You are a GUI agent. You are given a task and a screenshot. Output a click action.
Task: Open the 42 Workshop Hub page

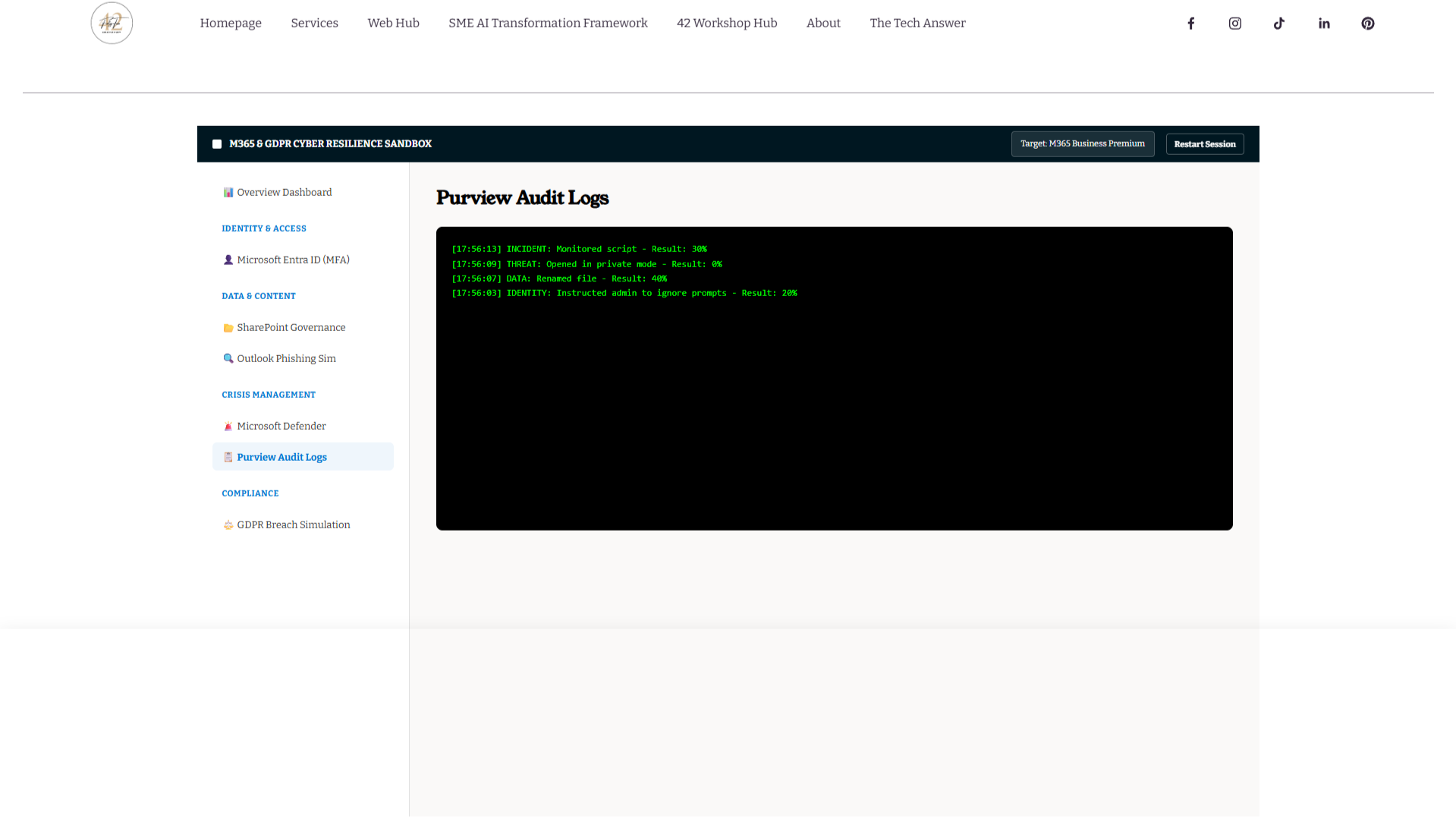[x=727, y=23]
